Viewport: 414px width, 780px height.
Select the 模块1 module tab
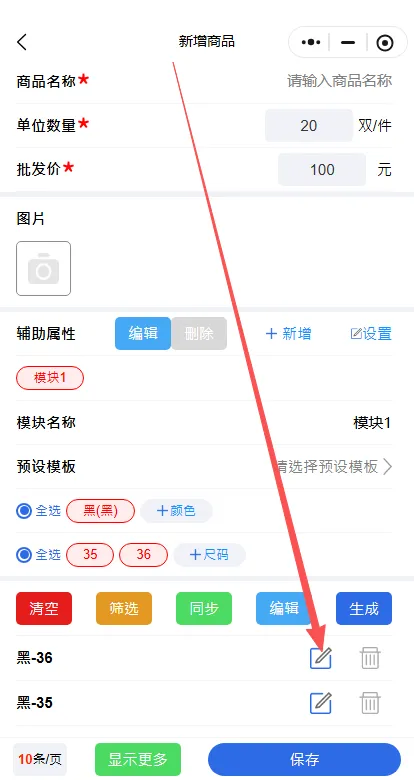(x=50, y=378)
